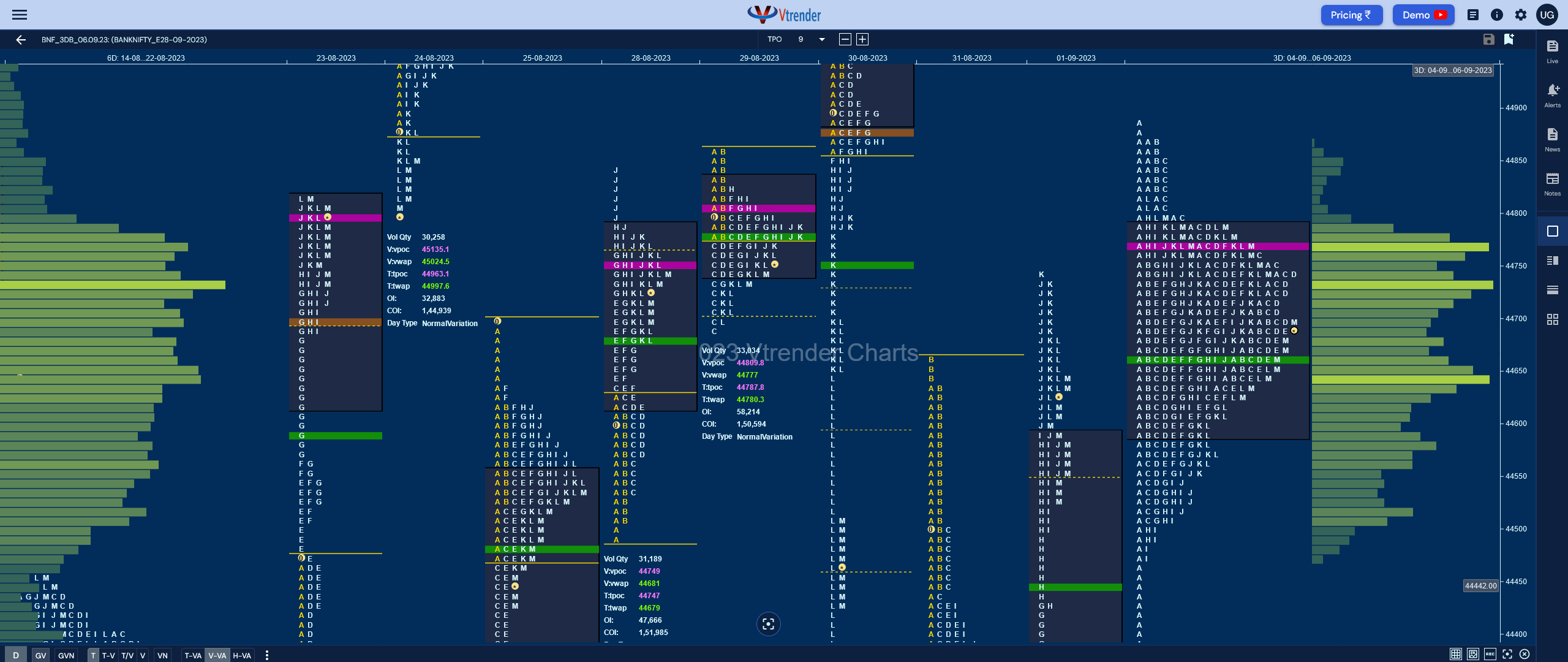Open the hamburger menu icon
Screen dimensions: 1568x662
pos(20,14)
